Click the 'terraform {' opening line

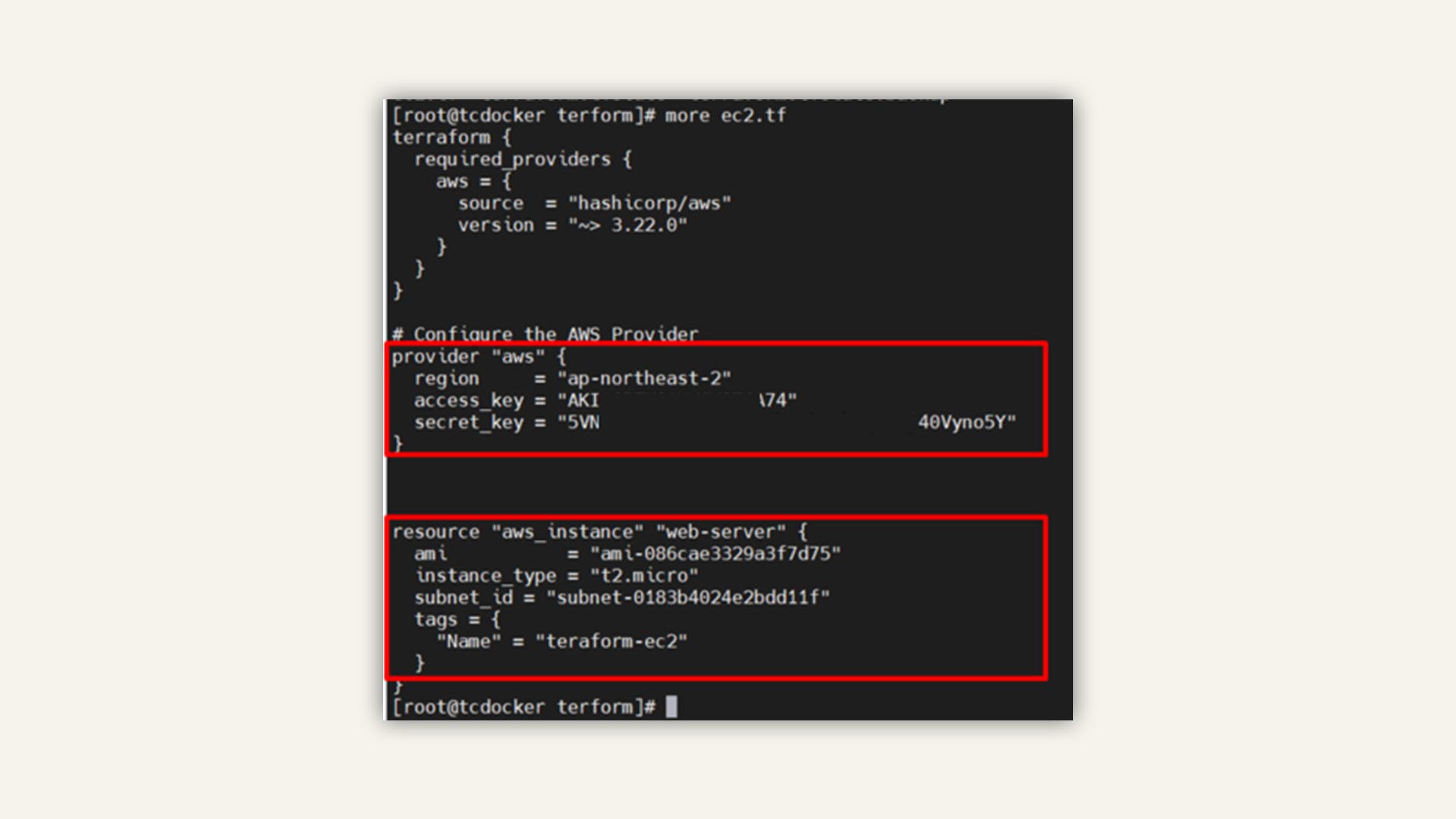[x=452, y=137]
